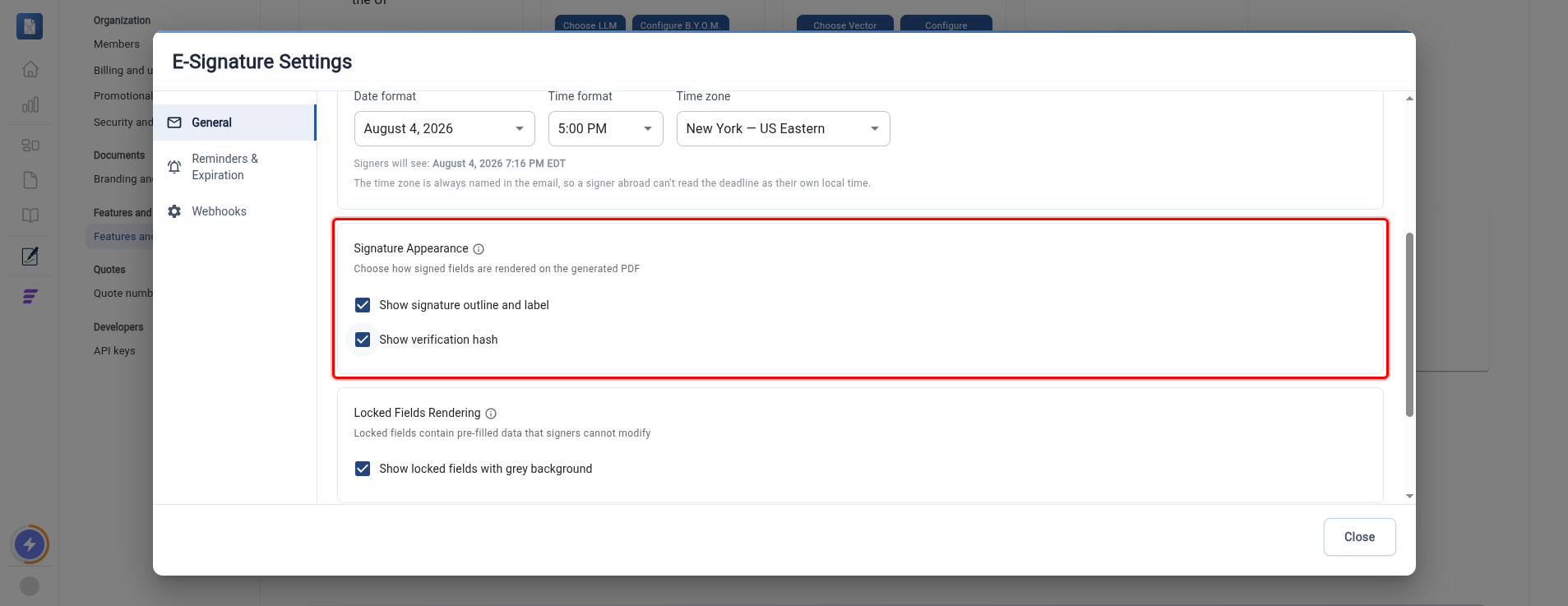This screenshot has height=606, width=1568.
Task: Click Configure button behind dialog
Action: click(x=946, y=24)
